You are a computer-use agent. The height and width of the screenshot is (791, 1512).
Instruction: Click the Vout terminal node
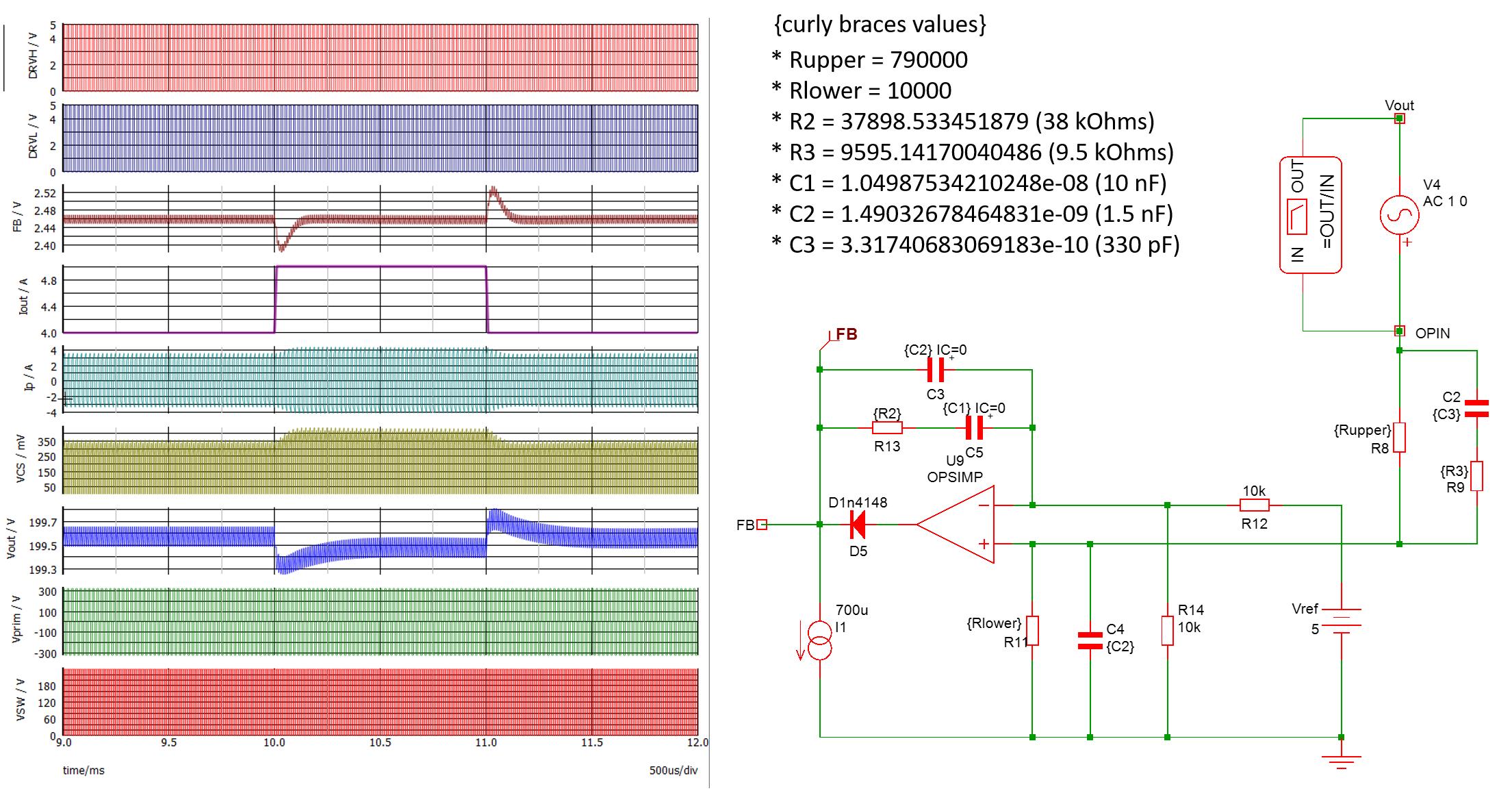point(1399,118)
